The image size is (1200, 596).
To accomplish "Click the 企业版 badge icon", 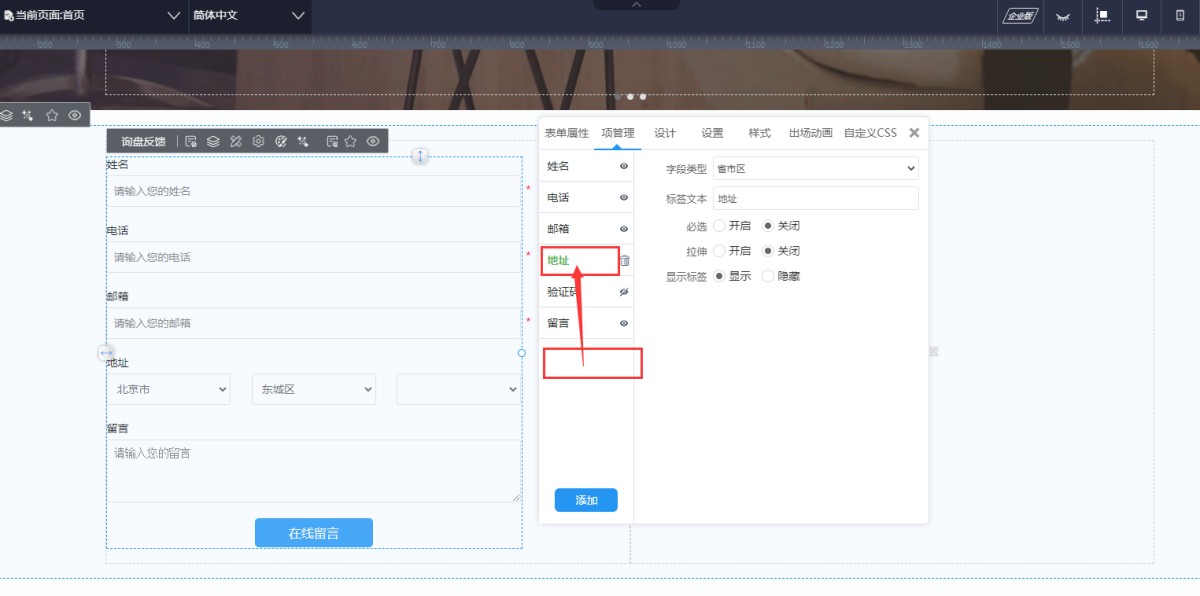I will point(1021,16).
